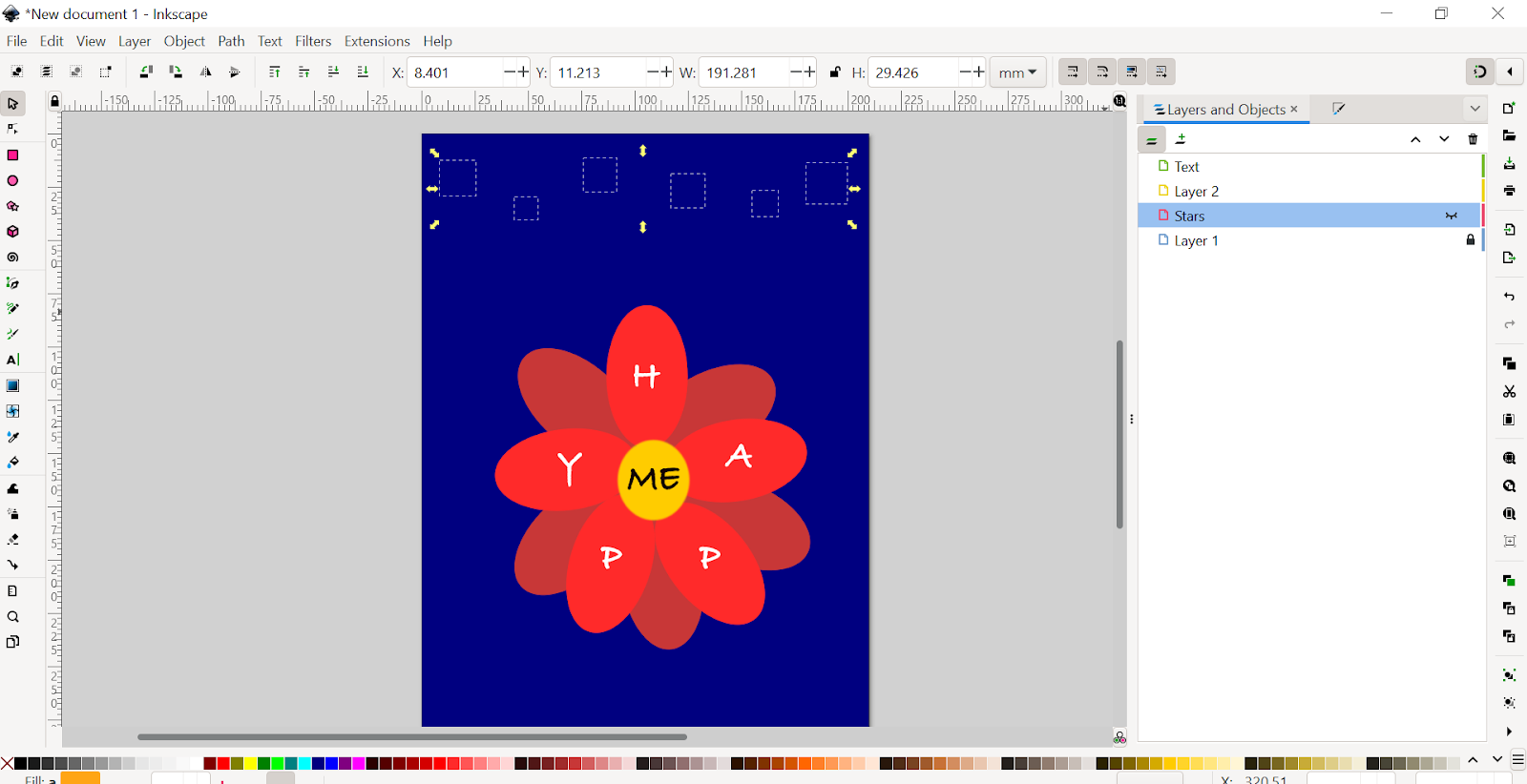Click Add new layer icon

click(1181, 139)
